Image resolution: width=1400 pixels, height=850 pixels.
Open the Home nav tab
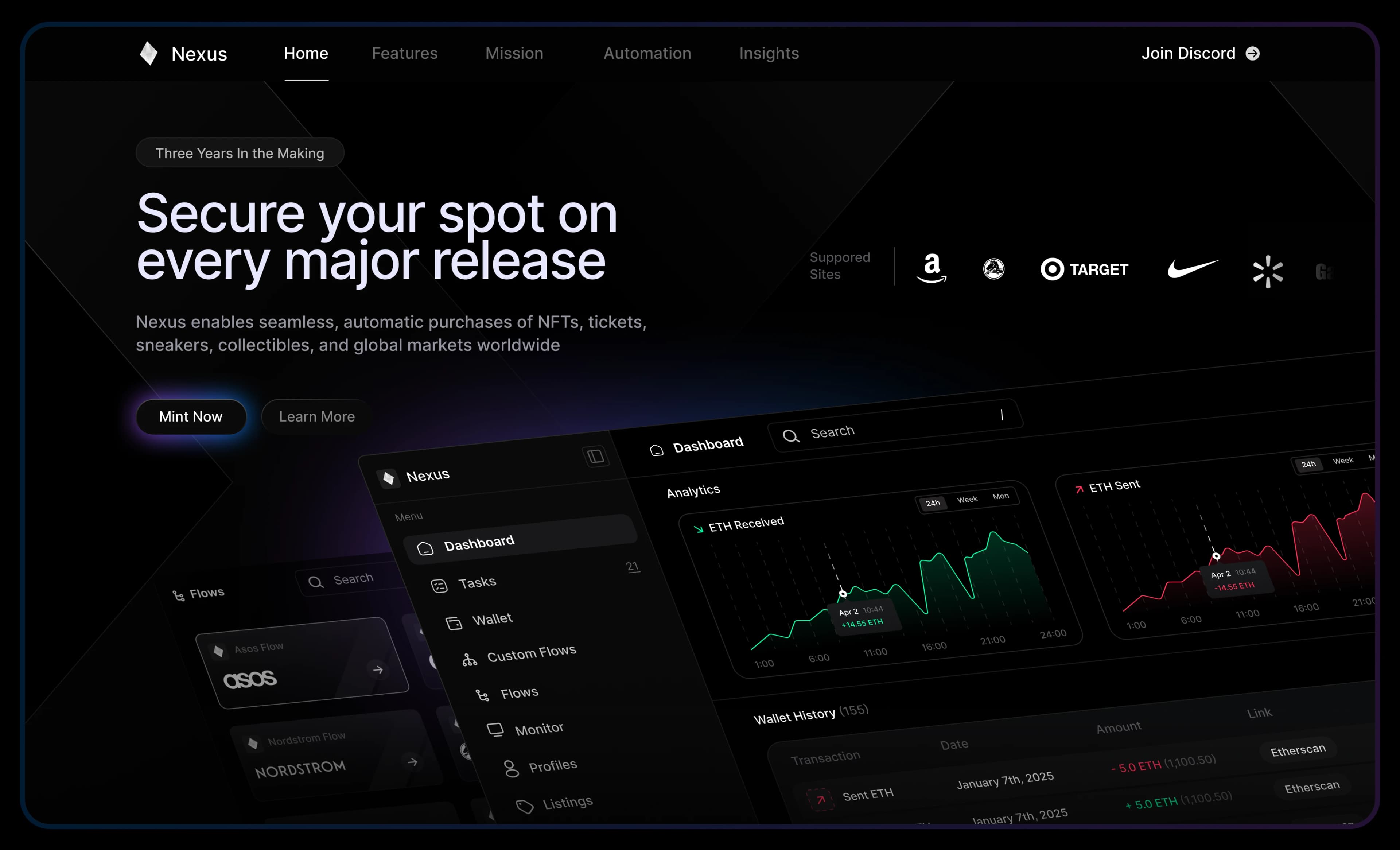pos(306,53)
